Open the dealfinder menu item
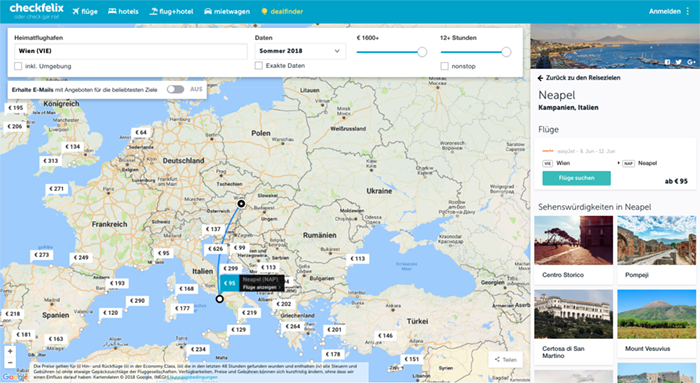The height and width of the screenshot is (383, 700). (282, 12)
